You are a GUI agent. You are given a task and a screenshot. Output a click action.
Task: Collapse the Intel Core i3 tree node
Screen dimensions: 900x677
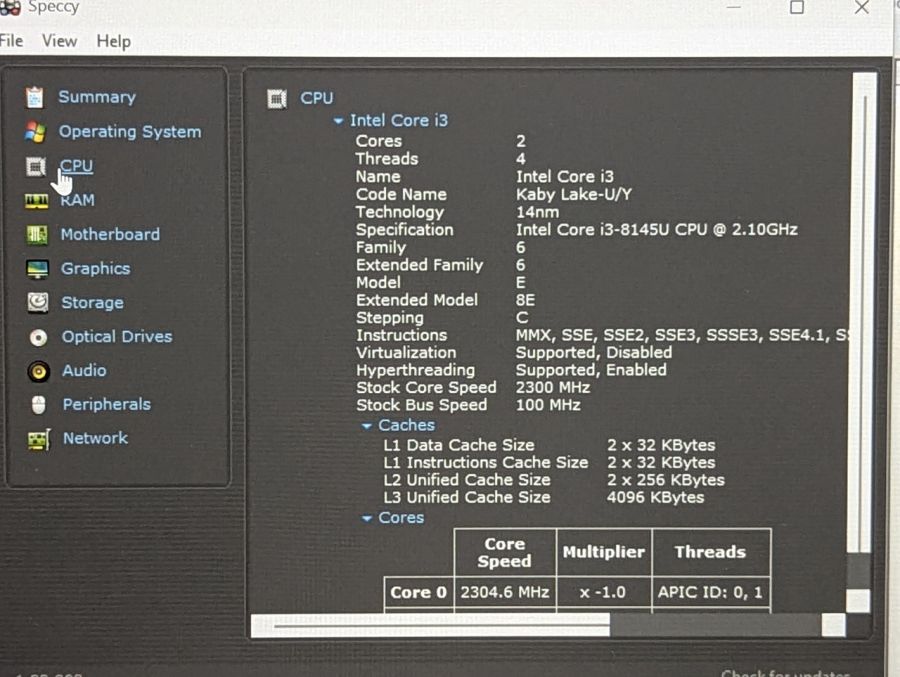point(339,121)
